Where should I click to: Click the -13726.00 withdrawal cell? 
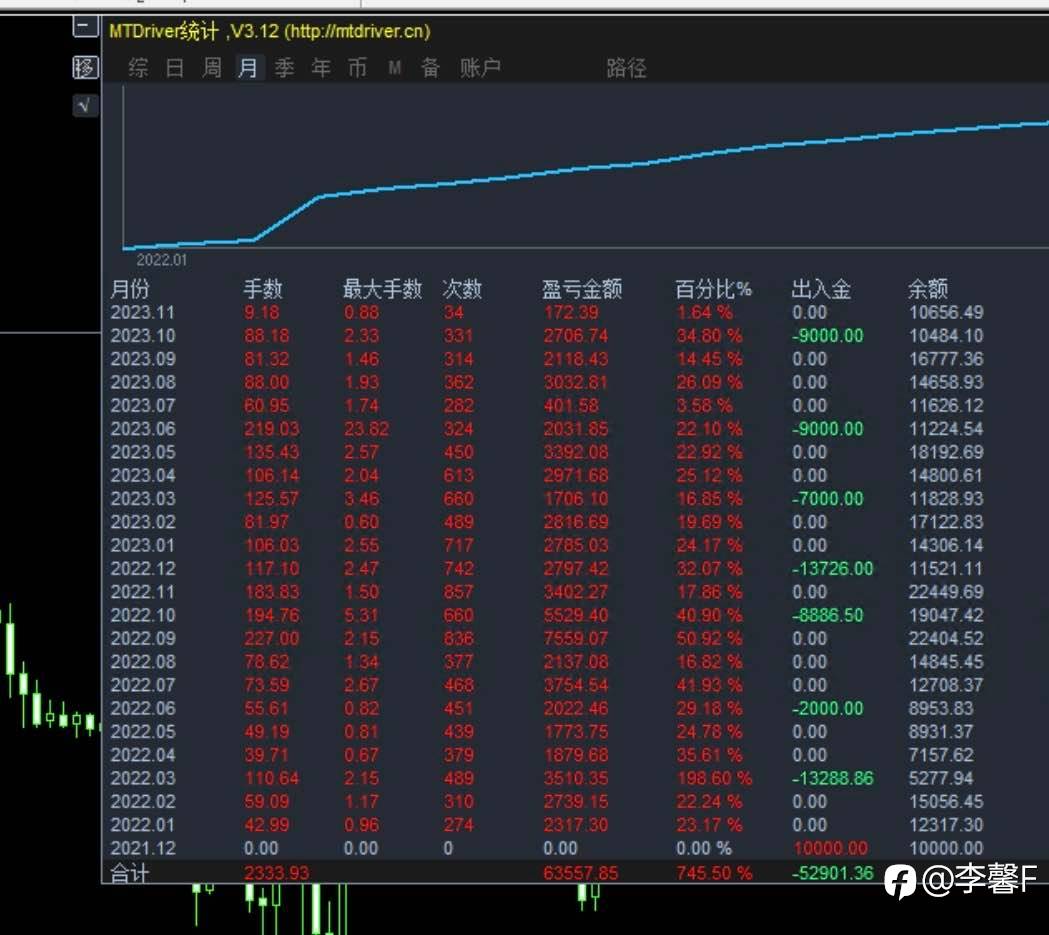832,568
